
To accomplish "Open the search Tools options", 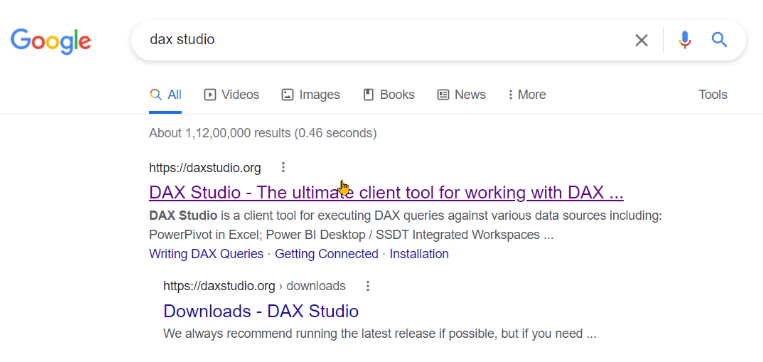I will pyautogui.click(x=713, y=94).
